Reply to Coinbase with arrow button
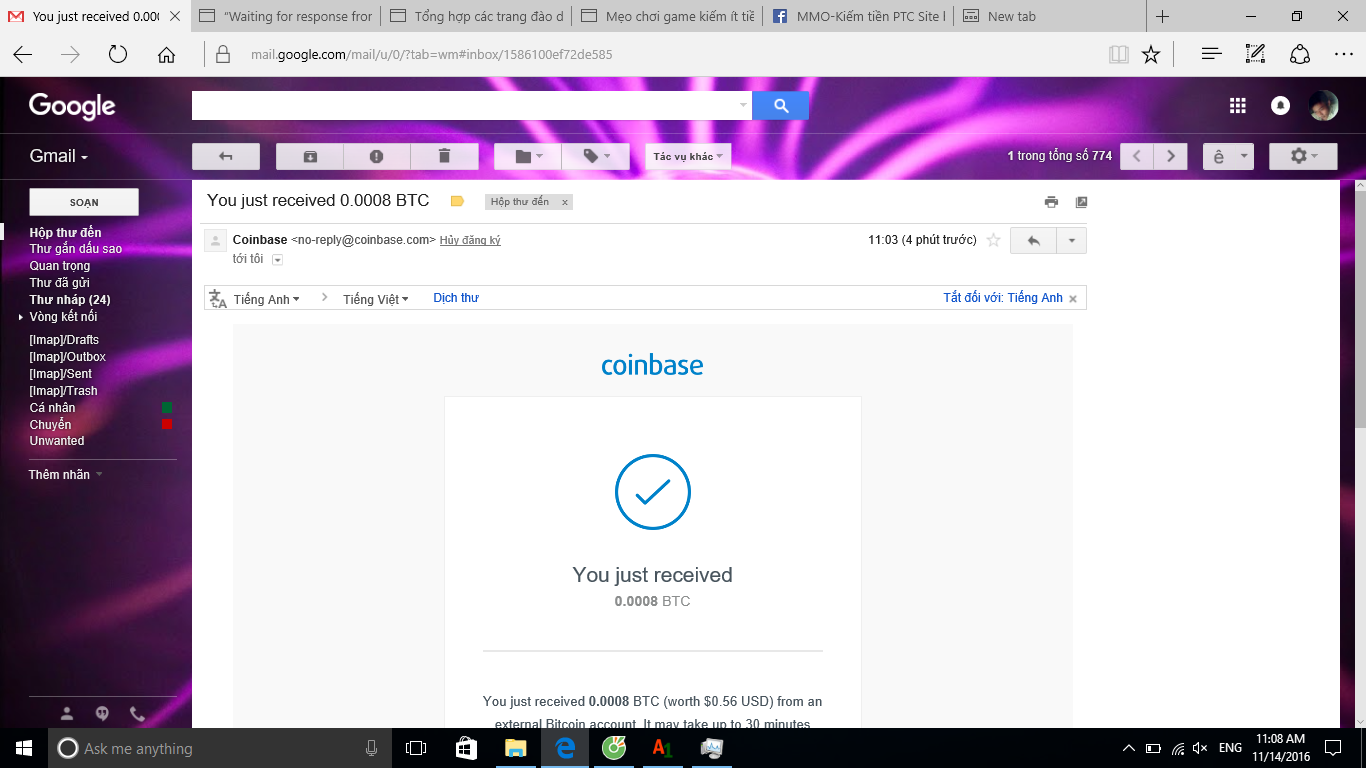1366x768 pixels. (1033, 241)
